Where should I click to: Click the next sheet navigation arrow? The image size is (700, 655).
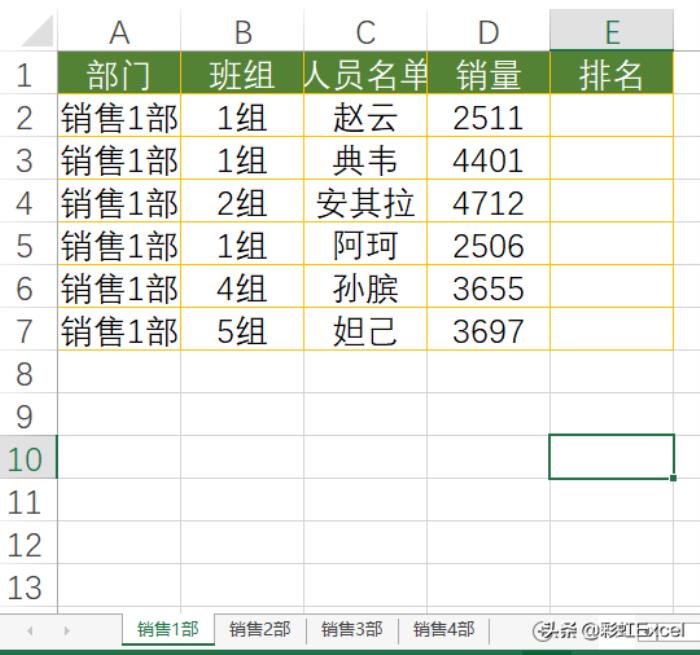(67, 631)
